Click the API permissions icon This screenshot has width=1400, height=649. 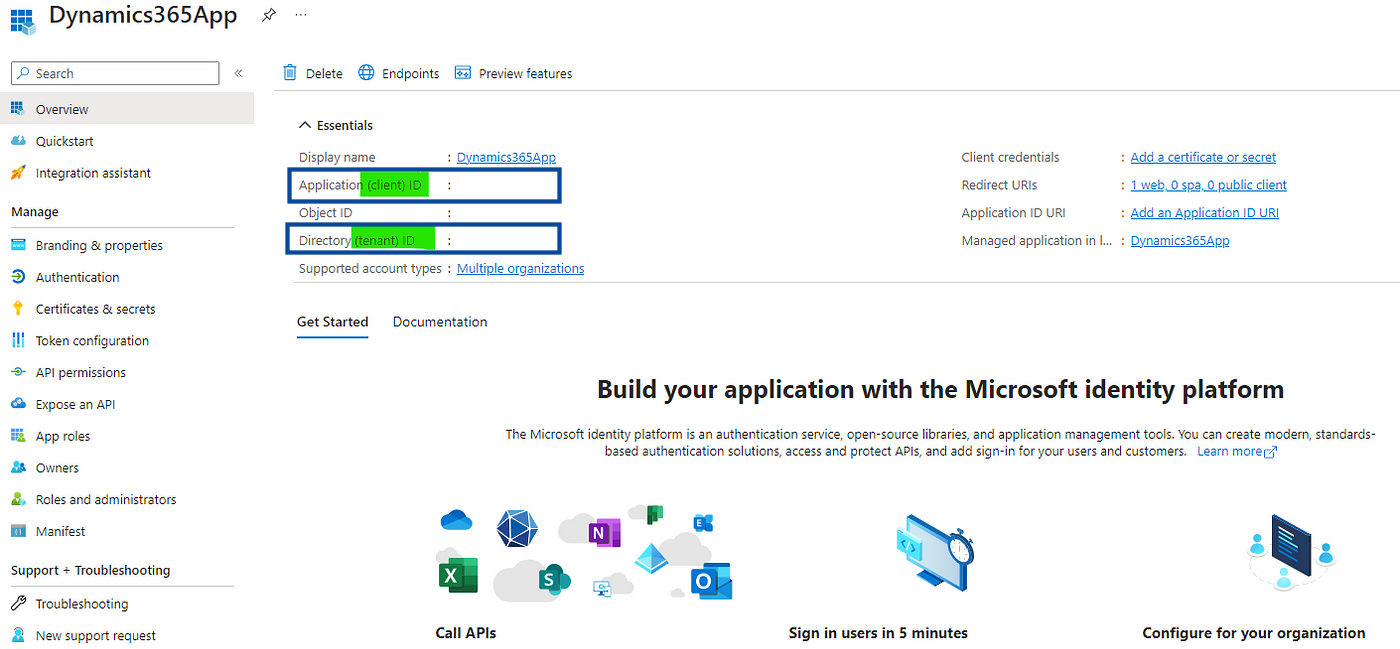click(18, 372)
